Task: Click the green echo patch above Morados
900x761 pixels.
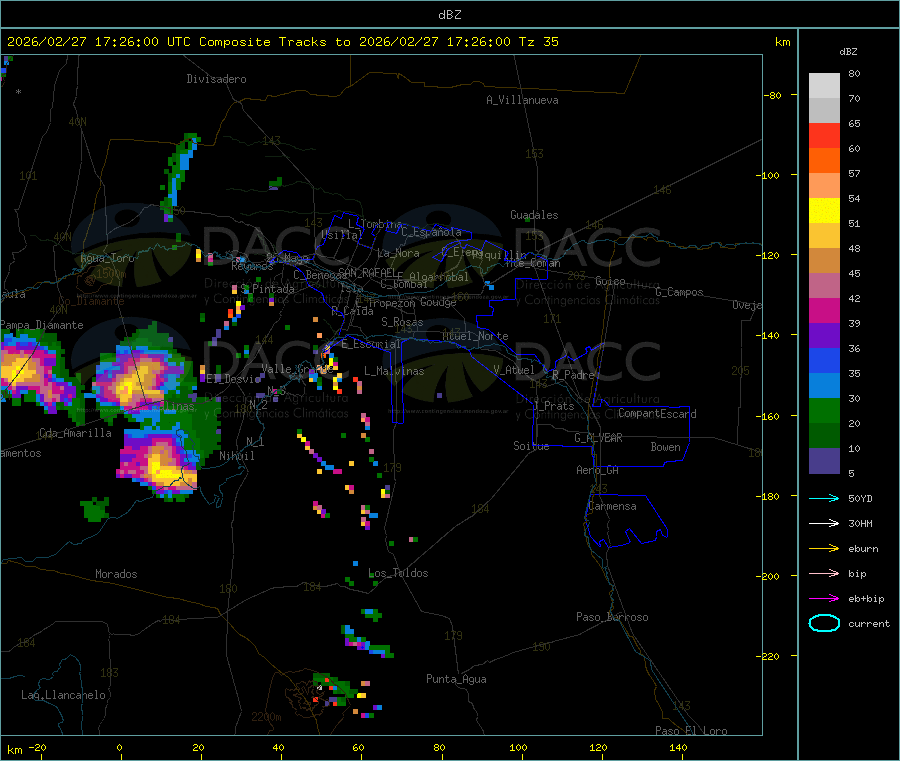Action: (x=95, y=508)
